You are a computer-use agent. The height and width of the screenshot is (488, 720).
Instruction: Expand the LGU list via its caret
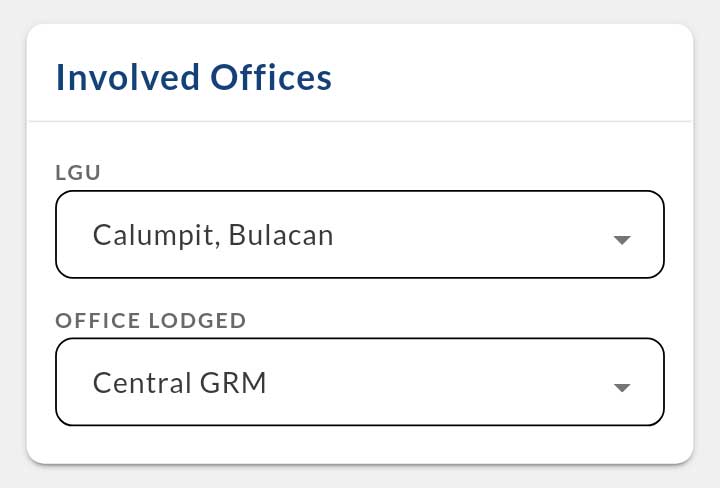[621, 240]
